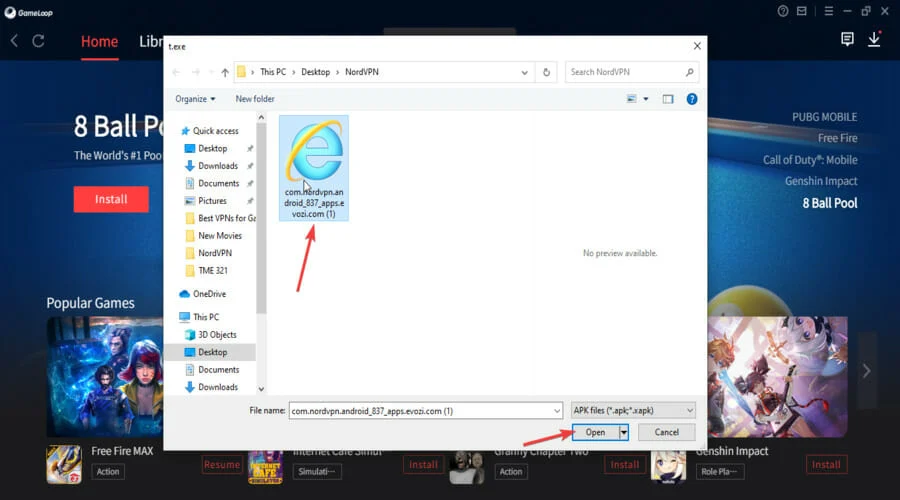The width and height of the screenshot is (900, 500).
Task: Select 8 Ball Pool in banner list
Action: 829,203
